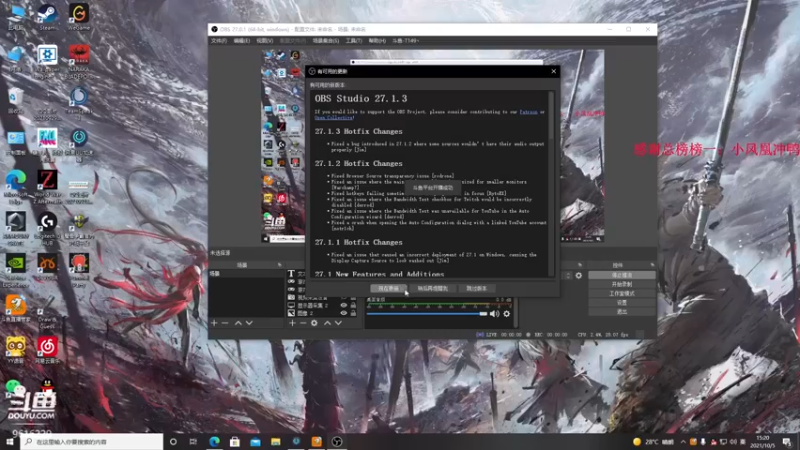Click 稍后再提醒我 in the update dialog
This screenshot has width=800, height=450.
click(433, 288)
